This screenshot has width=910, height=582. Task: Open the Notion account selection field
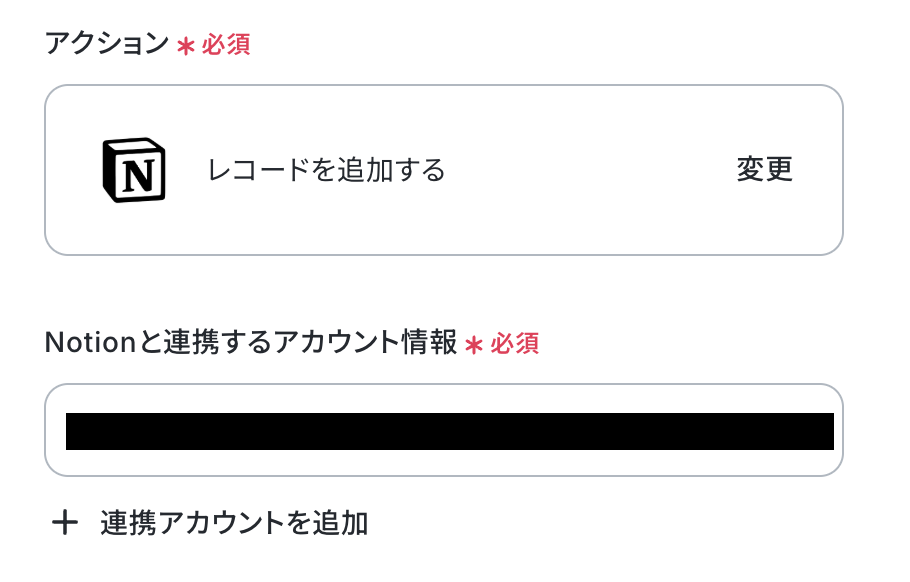click(444, 430)
